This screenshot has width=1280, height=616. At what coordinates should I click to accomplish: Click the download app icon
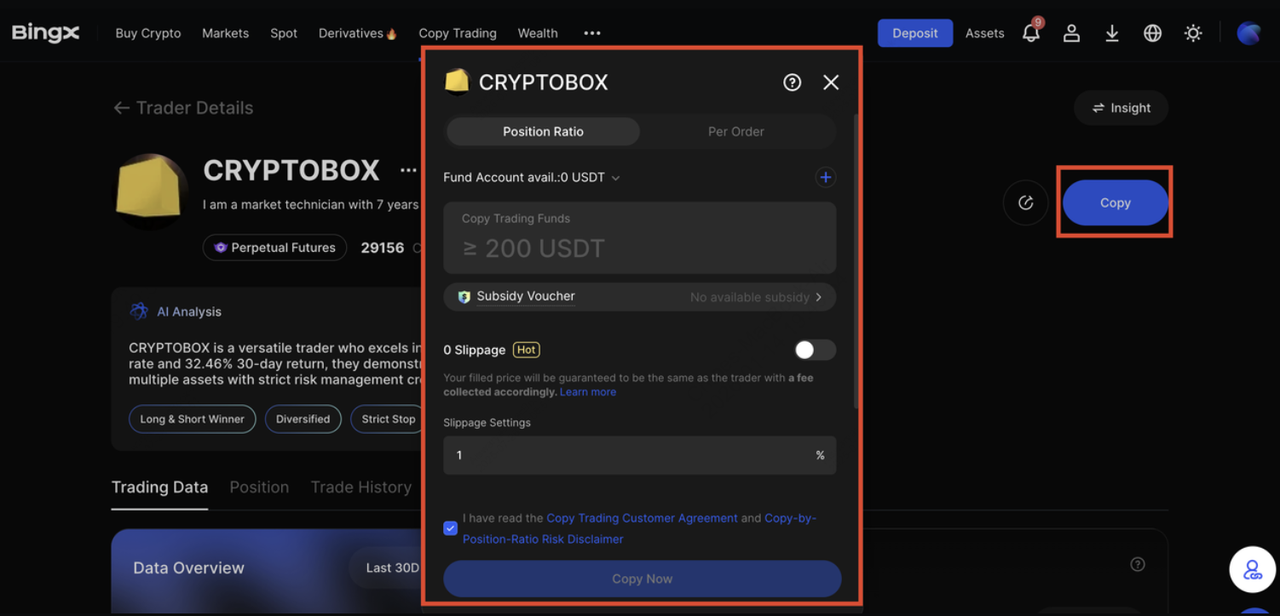(x=1112, y=33)
